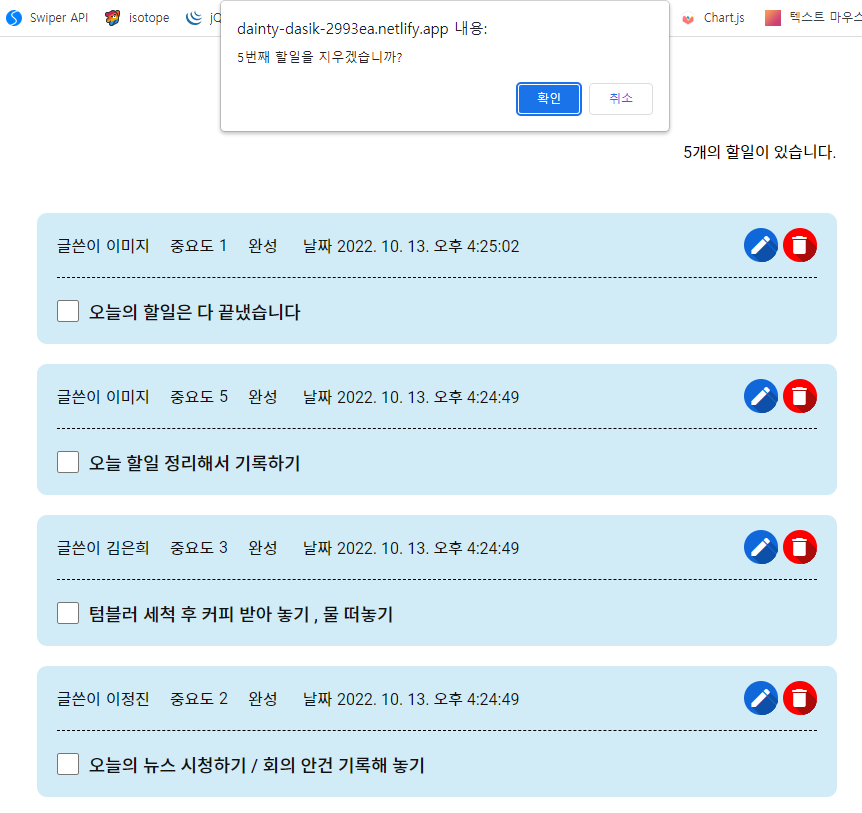
Task: Tick the '오늘 할일 정리해서 기록하기' checkbox
Action: [x=68, y=462]
